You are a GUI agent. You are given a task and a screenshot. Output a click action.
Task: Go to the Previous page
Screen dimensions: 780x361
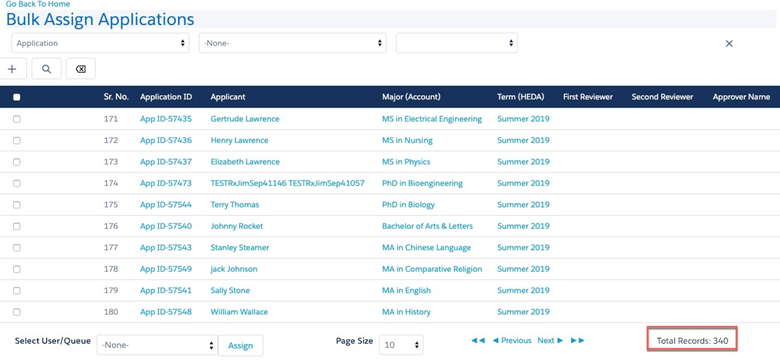pos(512,341)
